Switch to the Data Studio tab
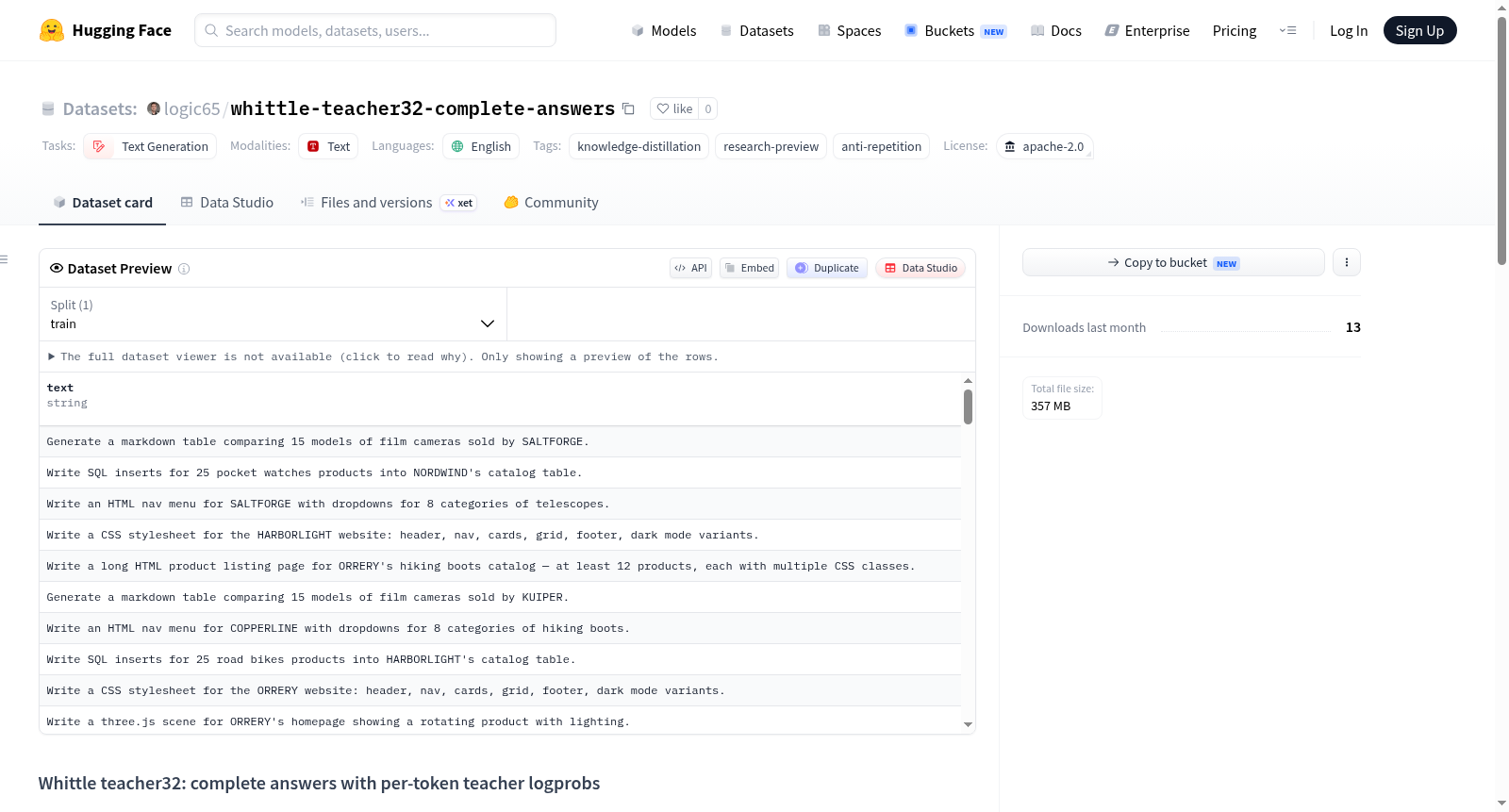 click(x=227, y=202)
